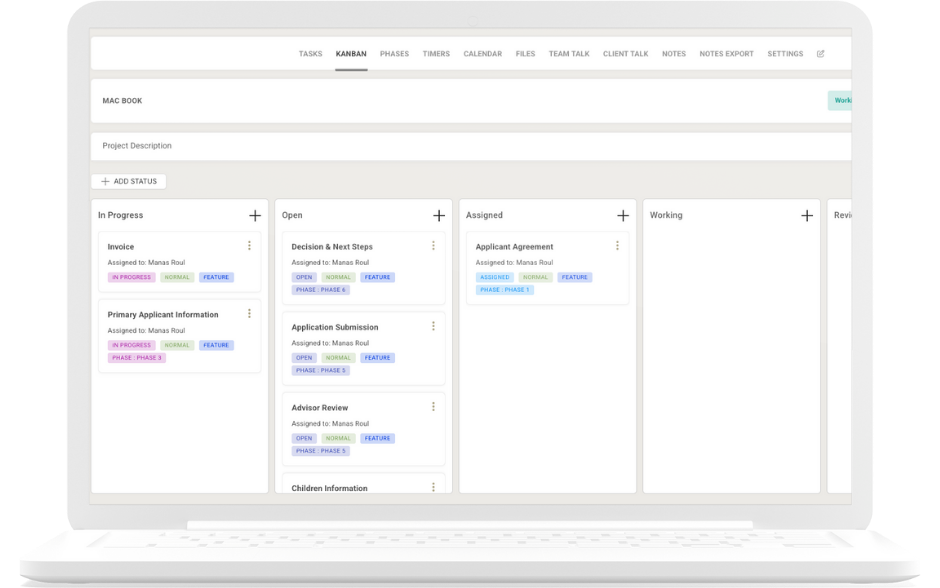Screen dimensions: 940x588
Task: Open the Children Information card
Action: pos(329,488)
